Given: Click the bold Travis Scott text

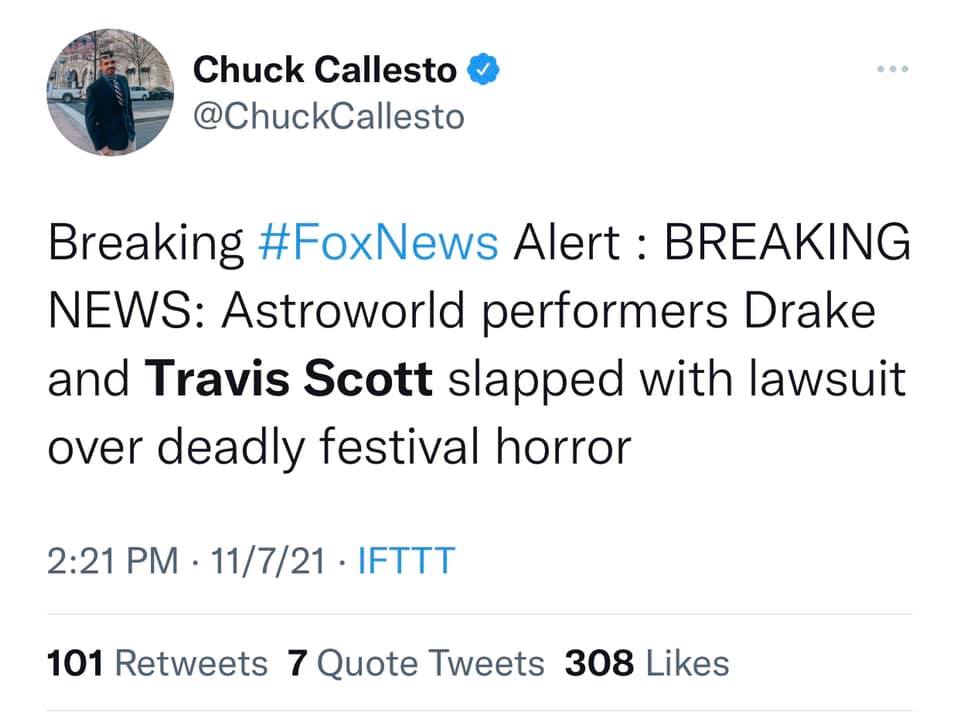Looking at the screenshot, I should tap(289, 379).
